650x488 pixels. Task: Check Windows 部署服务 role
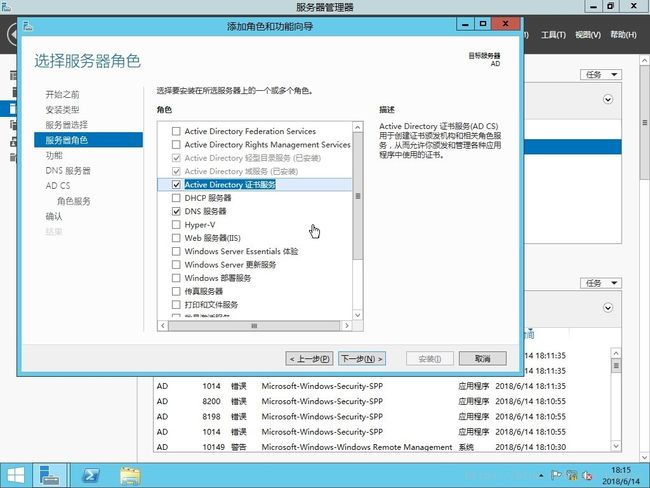[x=176, y=278]
